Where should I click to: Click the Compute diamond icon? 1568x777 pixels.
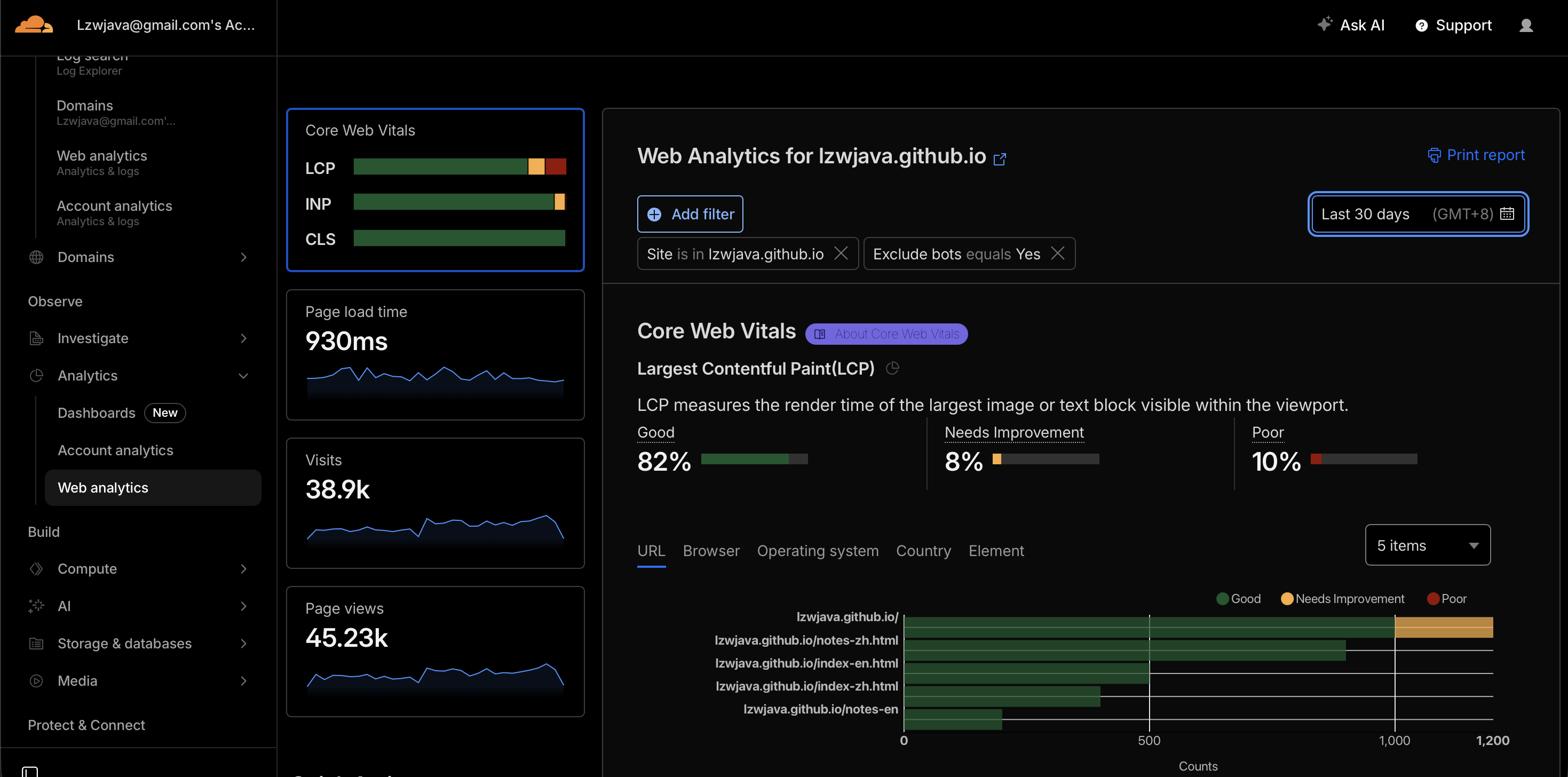click(x=36, y=568)
